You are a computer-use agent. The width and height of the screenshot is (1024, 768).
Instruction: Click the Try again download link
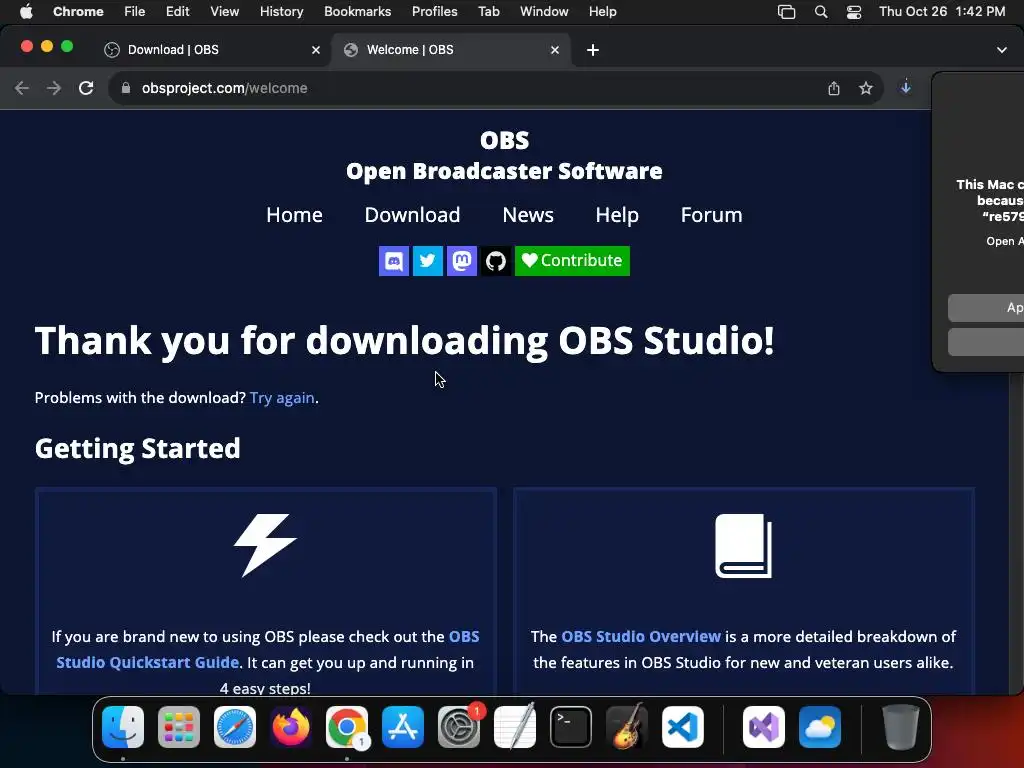282,398
